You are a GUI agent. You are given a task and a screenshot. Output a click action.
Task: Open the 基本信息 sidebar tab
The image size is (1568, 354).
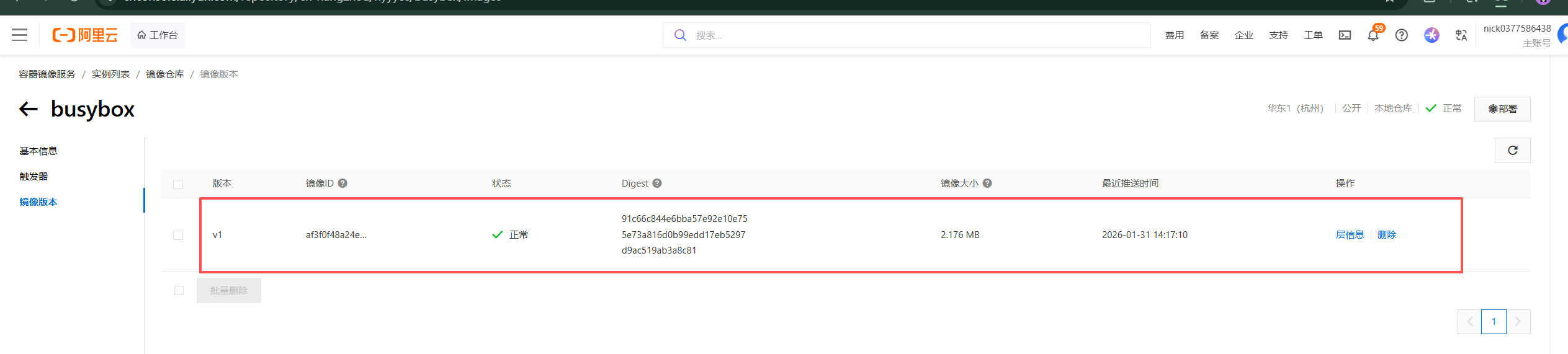pyautogui.click(x=38, y=151)
